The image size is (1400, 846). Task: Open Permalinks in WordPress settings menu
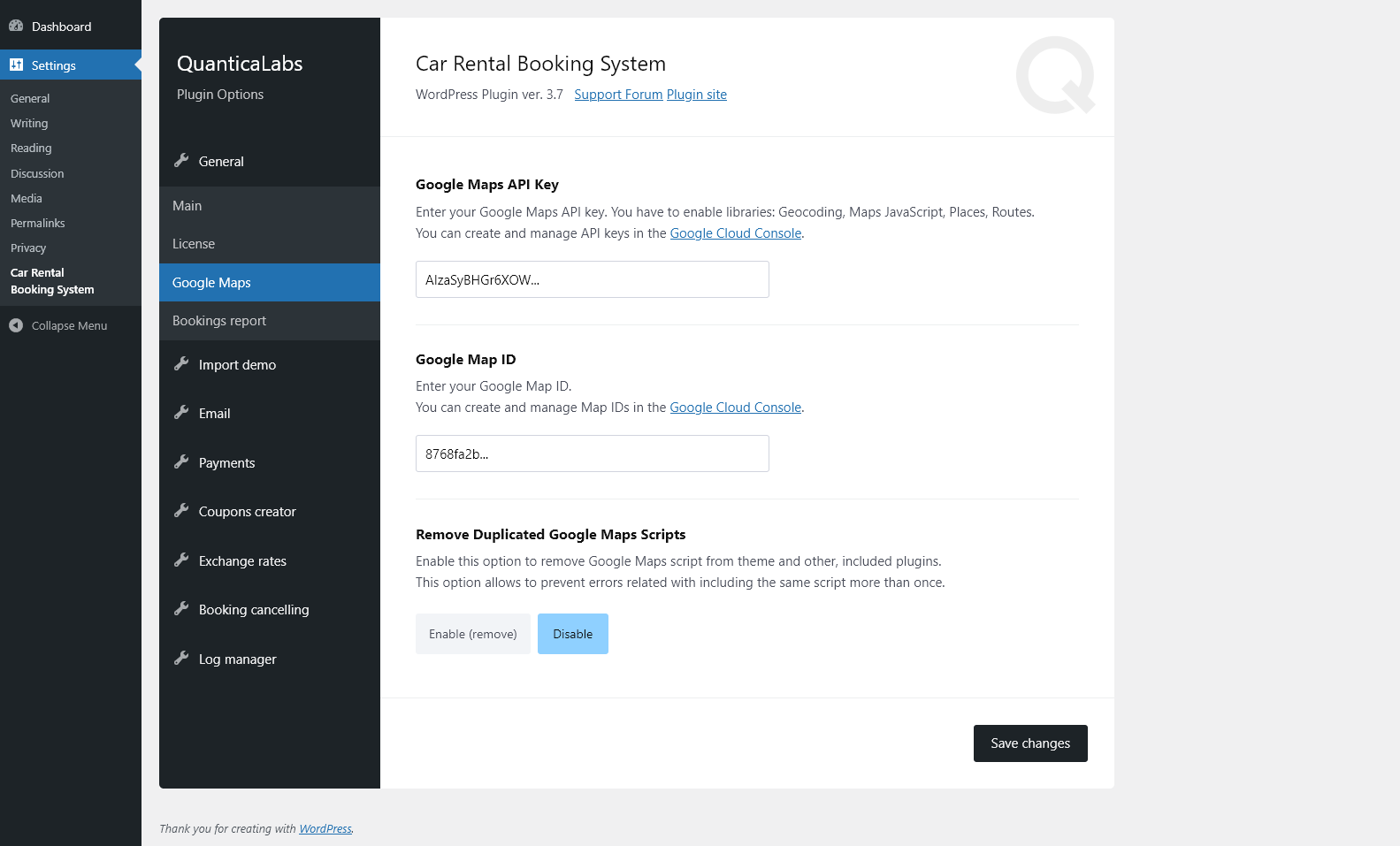pyautogui.click(x=38, y=224)
